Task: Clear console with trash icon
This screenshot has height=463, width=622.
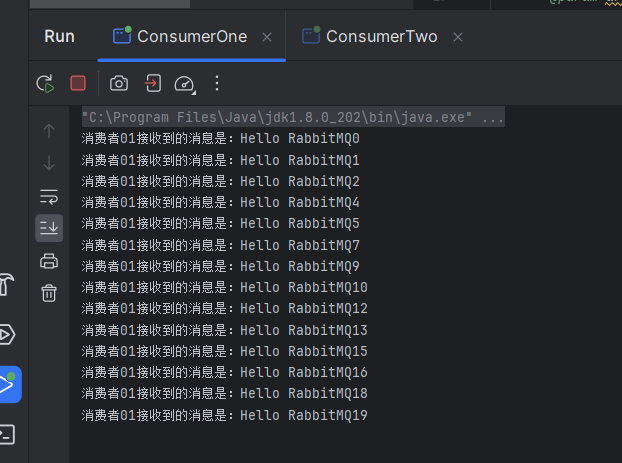Action: (x=49, y=293)
